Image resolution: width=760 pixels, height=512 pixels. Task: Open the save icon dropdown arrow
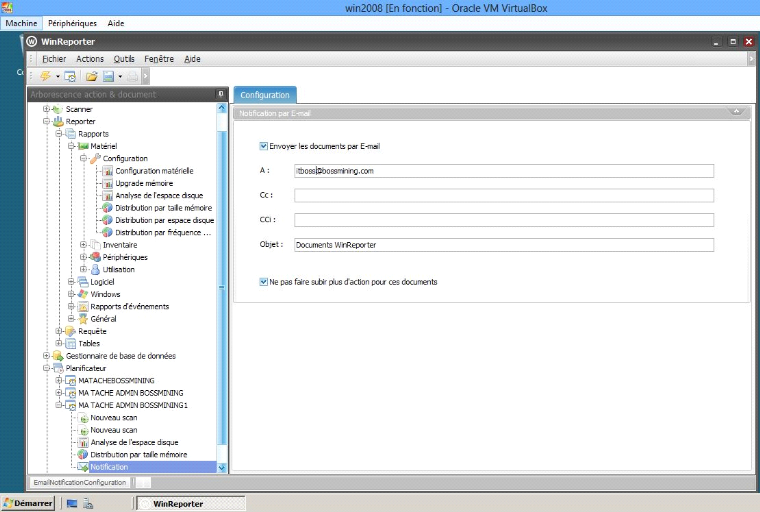[x=120, y=76]
